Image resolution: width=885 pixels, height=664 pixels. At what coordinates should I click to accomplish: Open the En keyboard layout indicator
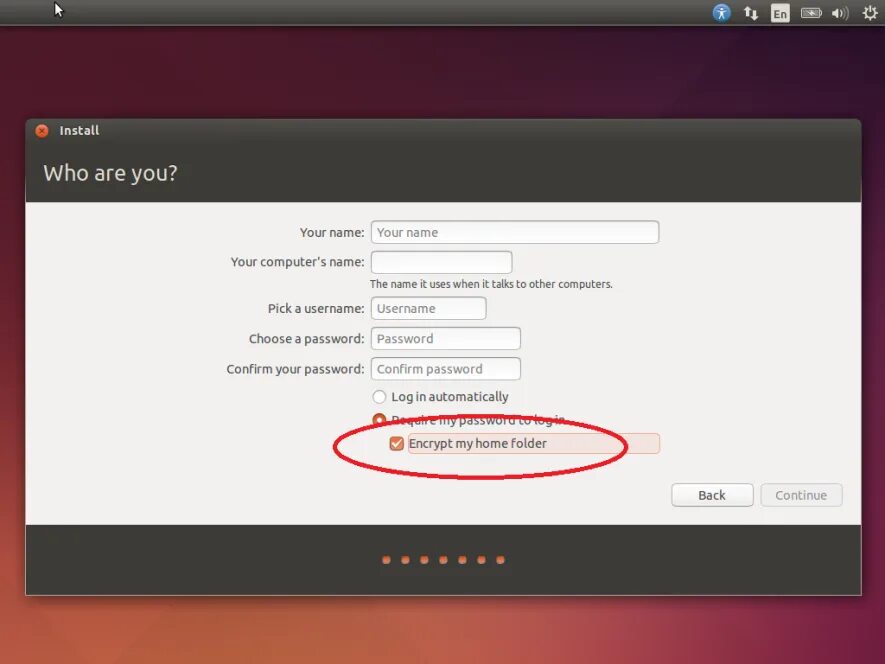(x=780, y=13)
